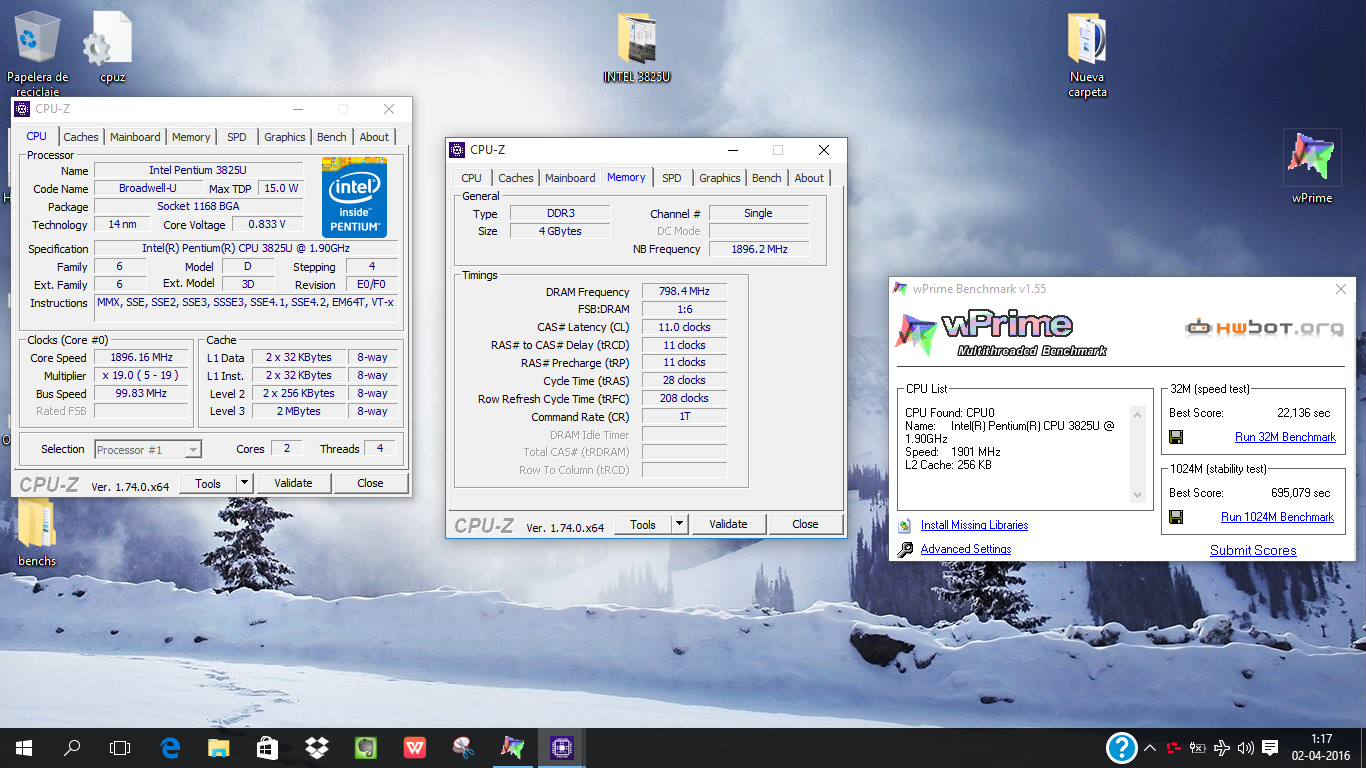Open the Snipping Tool taskbar icon

point(463,748)
